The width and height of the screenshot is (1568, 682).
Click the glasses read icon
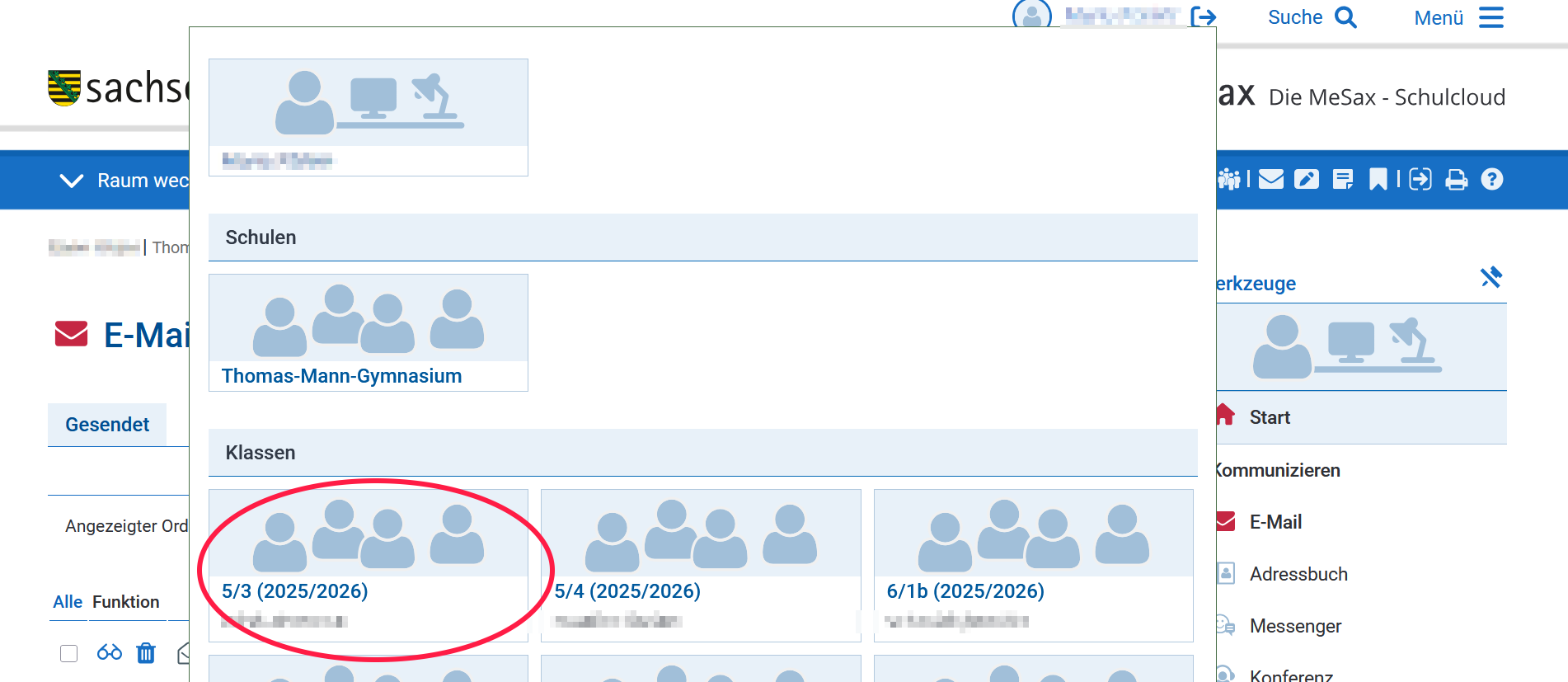[x=110, y=653]
